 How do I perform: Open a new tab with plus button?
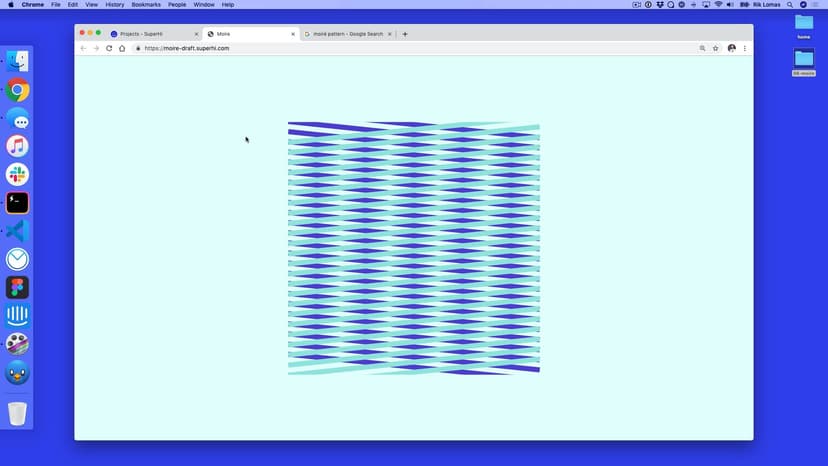click(405, 34)
